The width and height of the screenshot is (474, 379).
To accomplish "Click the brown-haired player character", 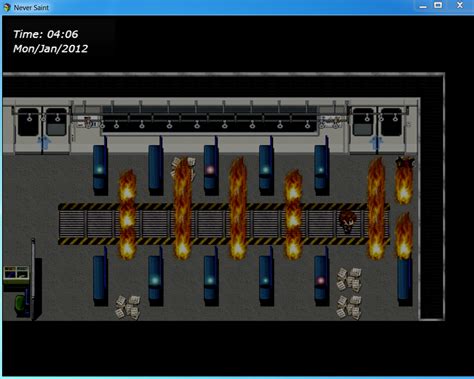I will point(348,222).
